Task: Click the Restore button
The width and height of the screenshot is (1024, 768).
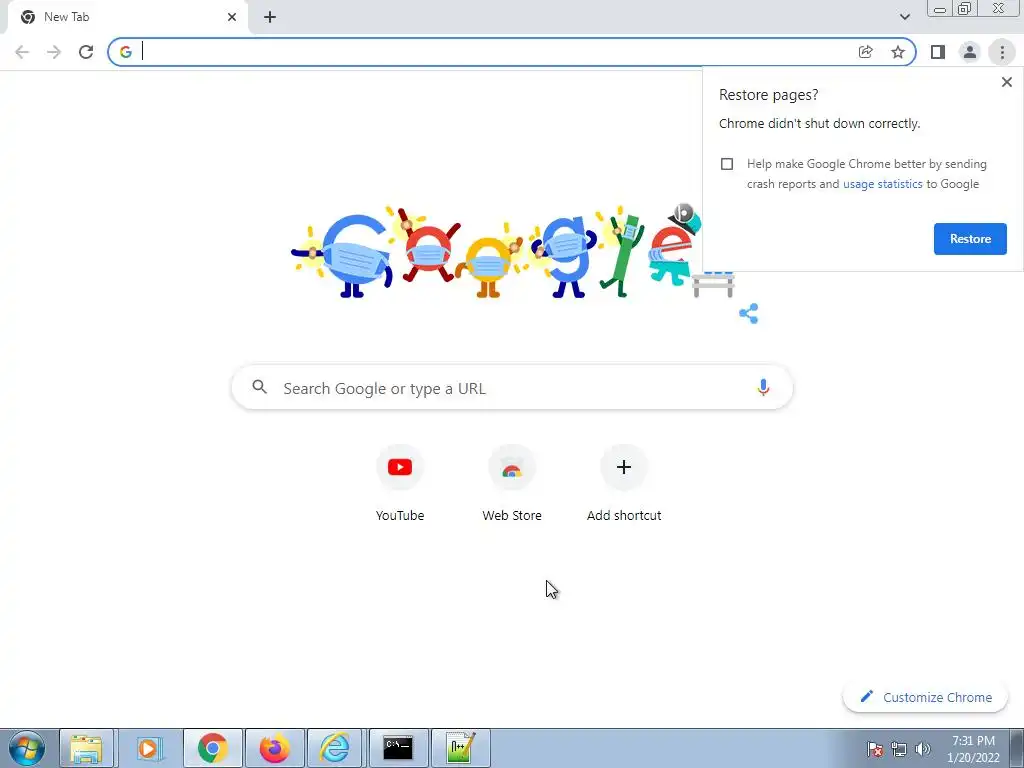Action: tap(970, 239)
